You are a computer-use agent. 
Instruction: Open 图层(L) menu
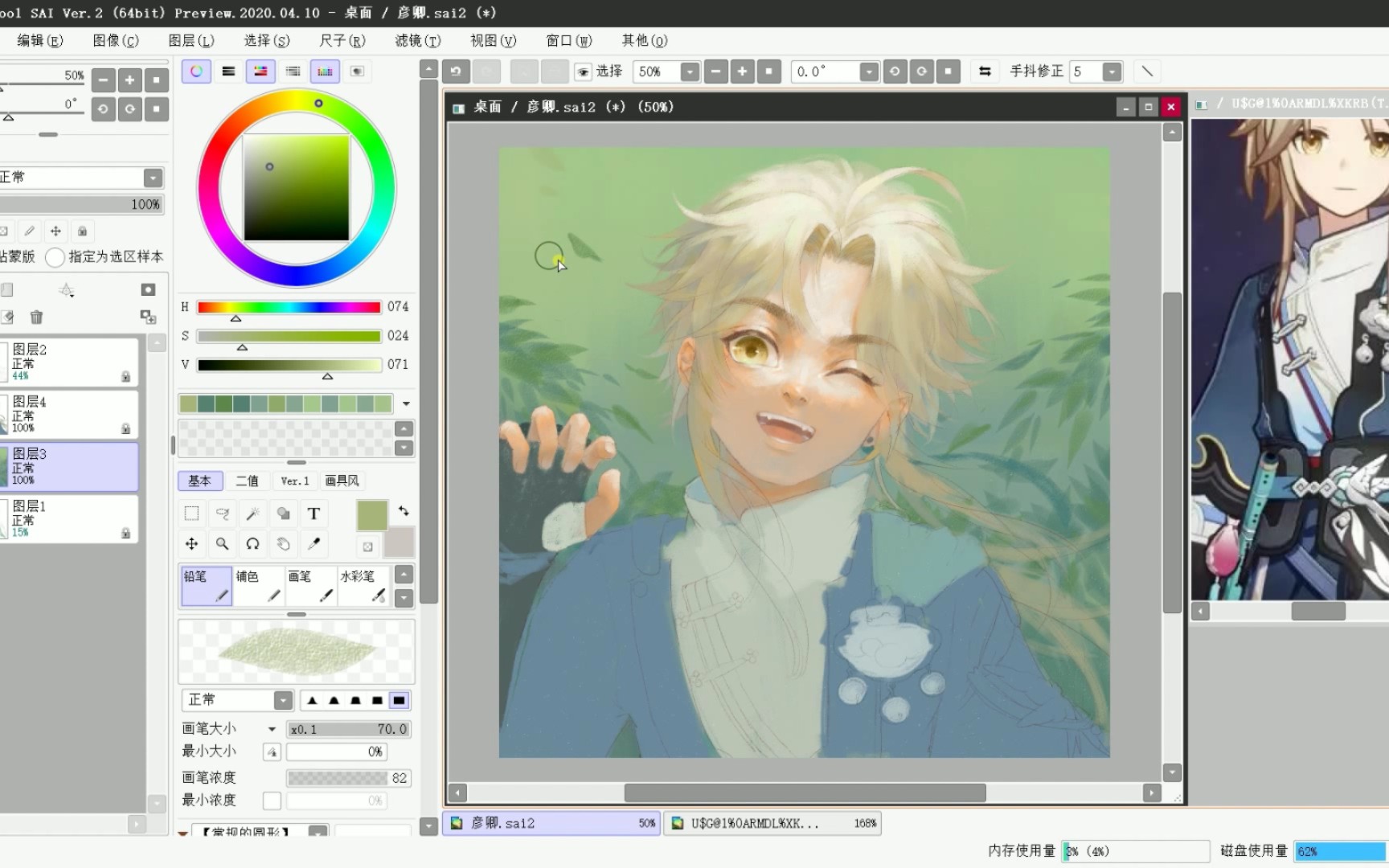(191, 40)
